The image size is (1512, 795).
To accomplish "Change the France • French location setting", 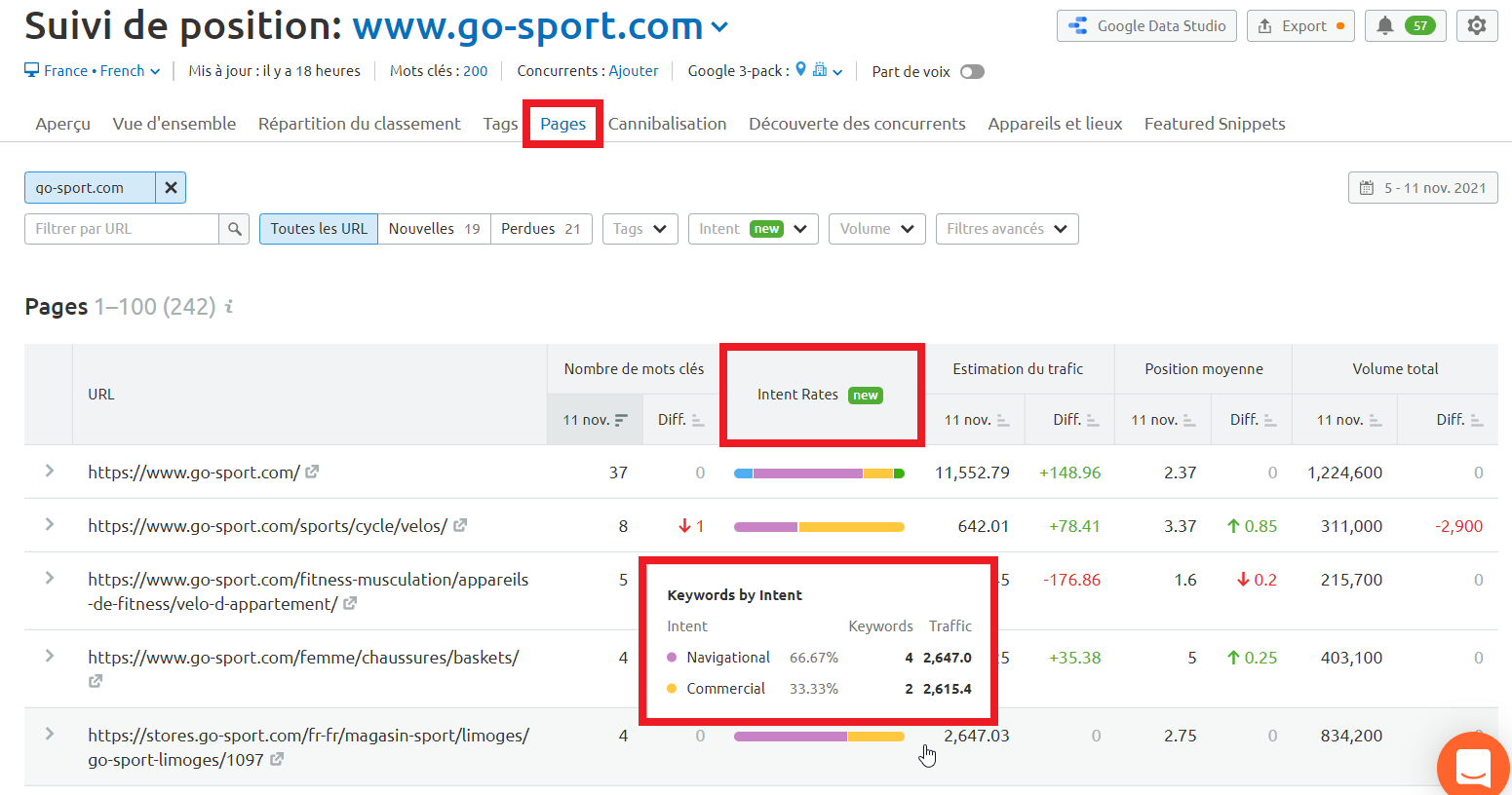I will [x=93, y=71].
